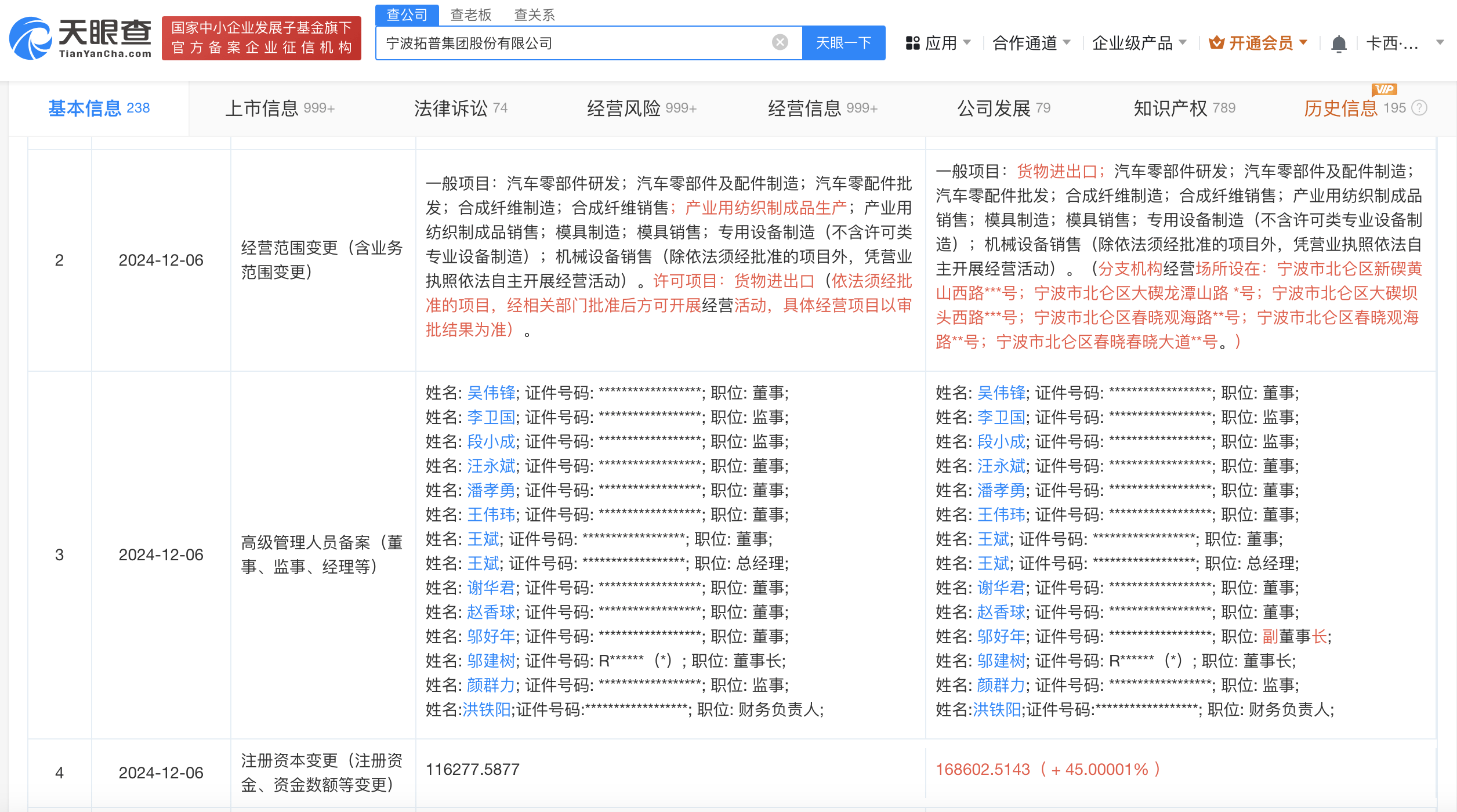The height and width of the screenshot is (812, 1457).
Task: Open 段小成 link in the before-change column
Action: 491,441
